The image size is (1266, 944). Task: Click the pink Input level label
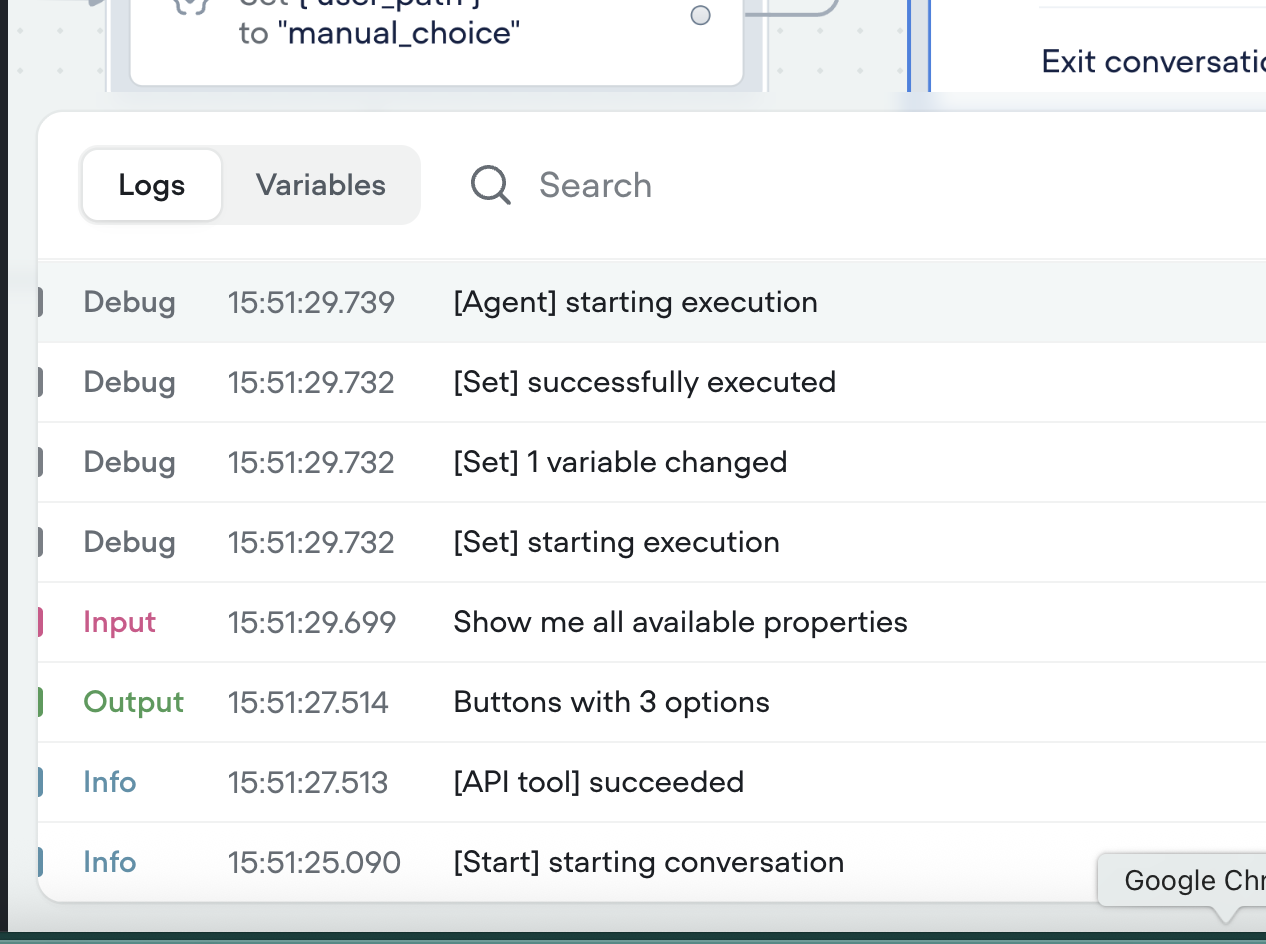(119, 622)
